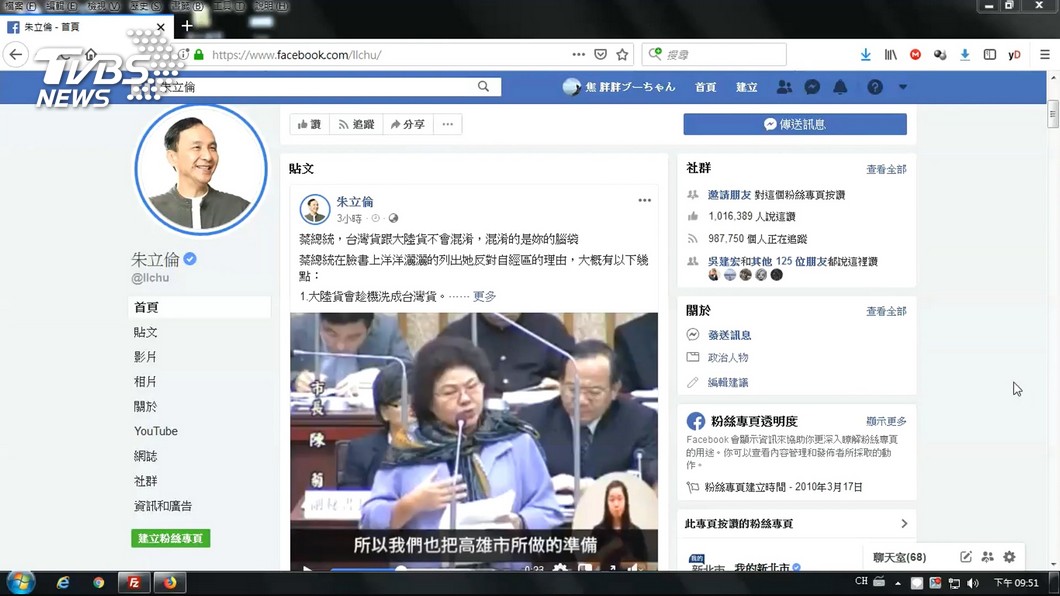Click 建立 in Facebook top bar
Image resolution: width=1060 pixels, height=596 pixels.
(746, 87)
